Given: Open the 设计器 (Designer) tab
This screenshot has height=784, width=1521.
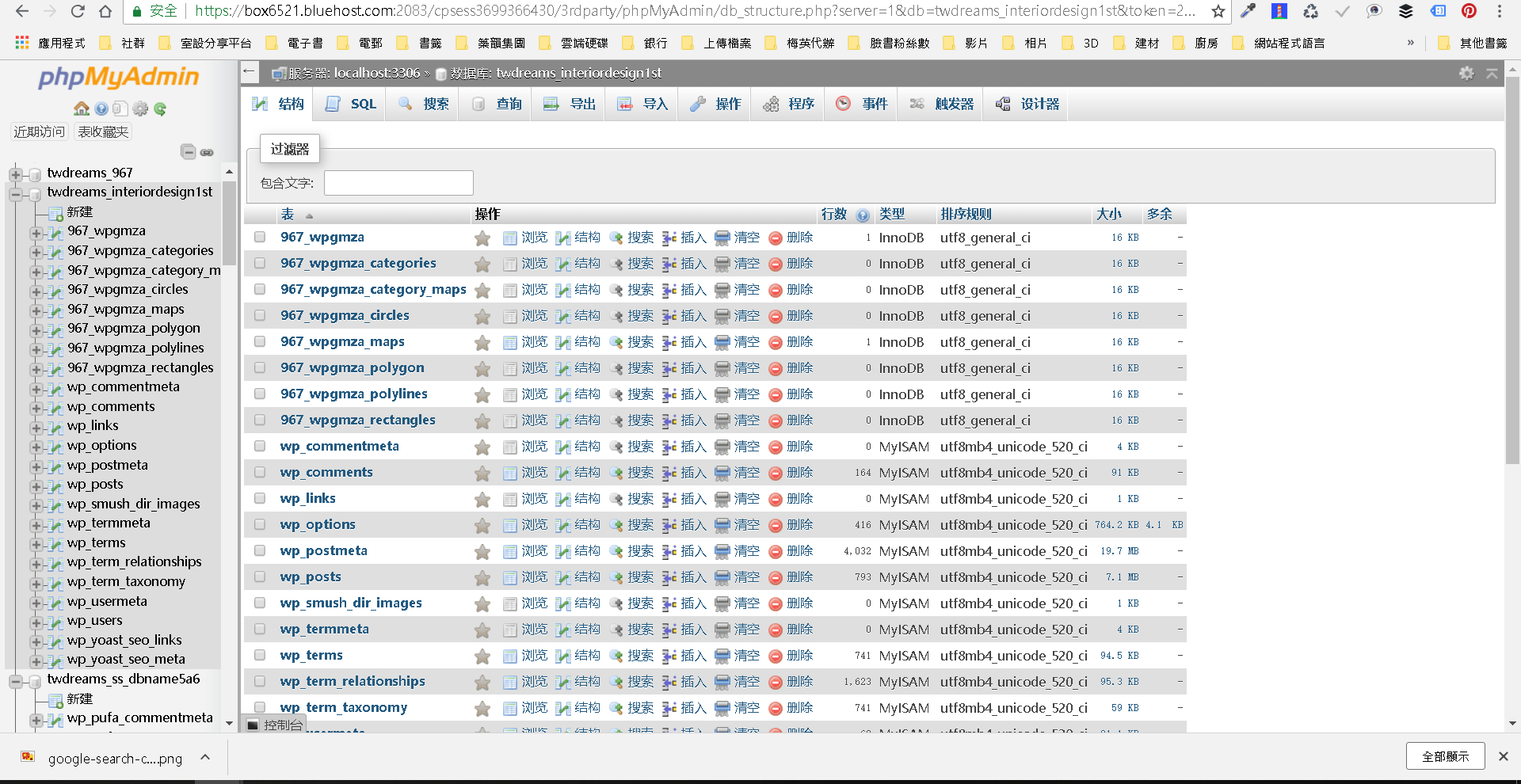Looking at the screenshot, I should click(x=1027, y=104).
